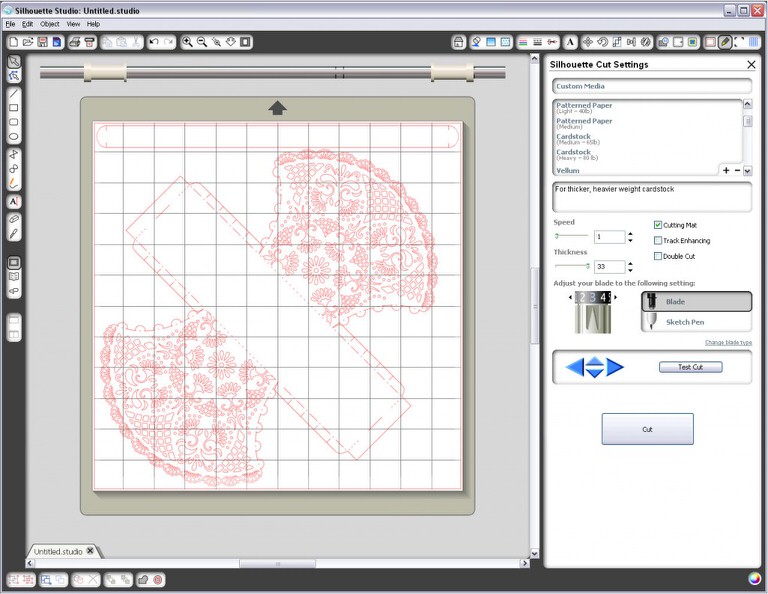Select the Blade tool option
Screen dimensions: 768x594
(x=696, y=302)
